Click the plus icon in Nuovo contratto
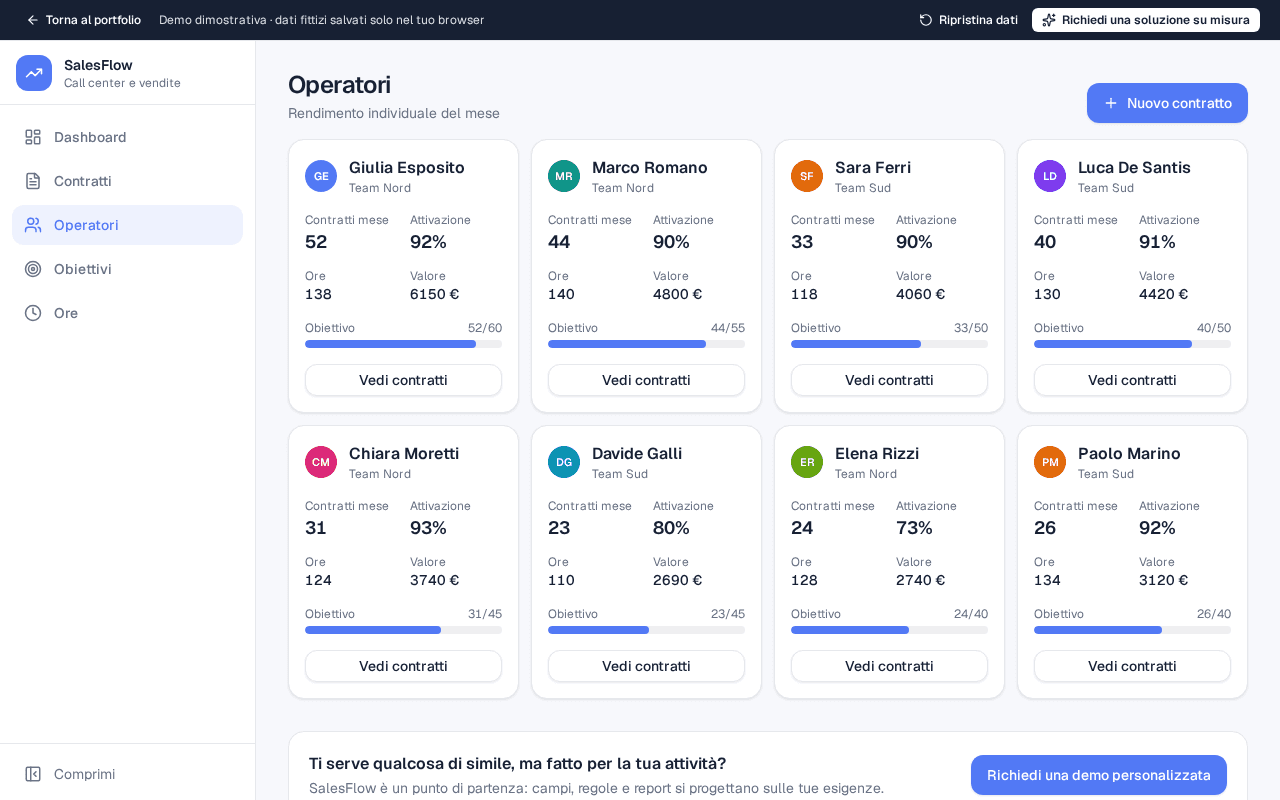This screenshot has width=1280, height=800. (1111, 103)
